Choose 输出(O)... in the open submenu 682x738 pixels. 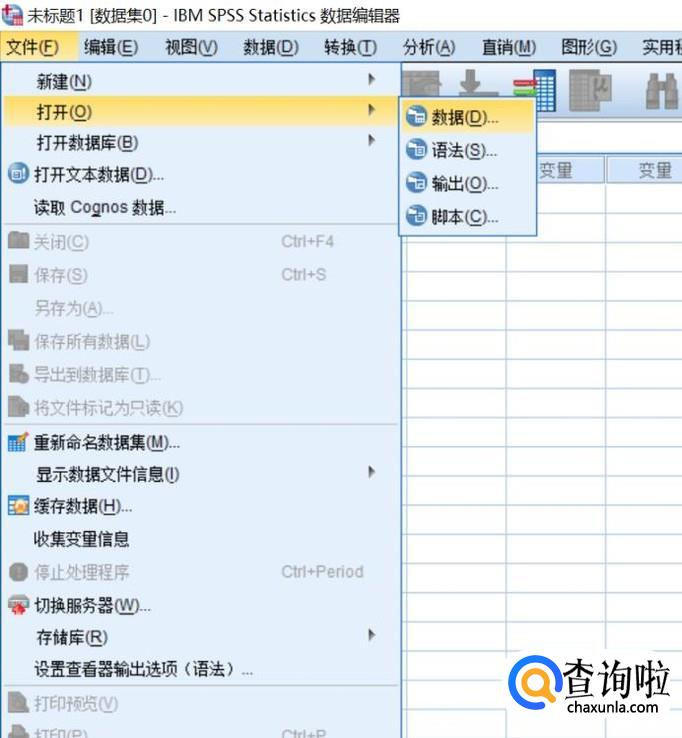[x=468, y=183]
